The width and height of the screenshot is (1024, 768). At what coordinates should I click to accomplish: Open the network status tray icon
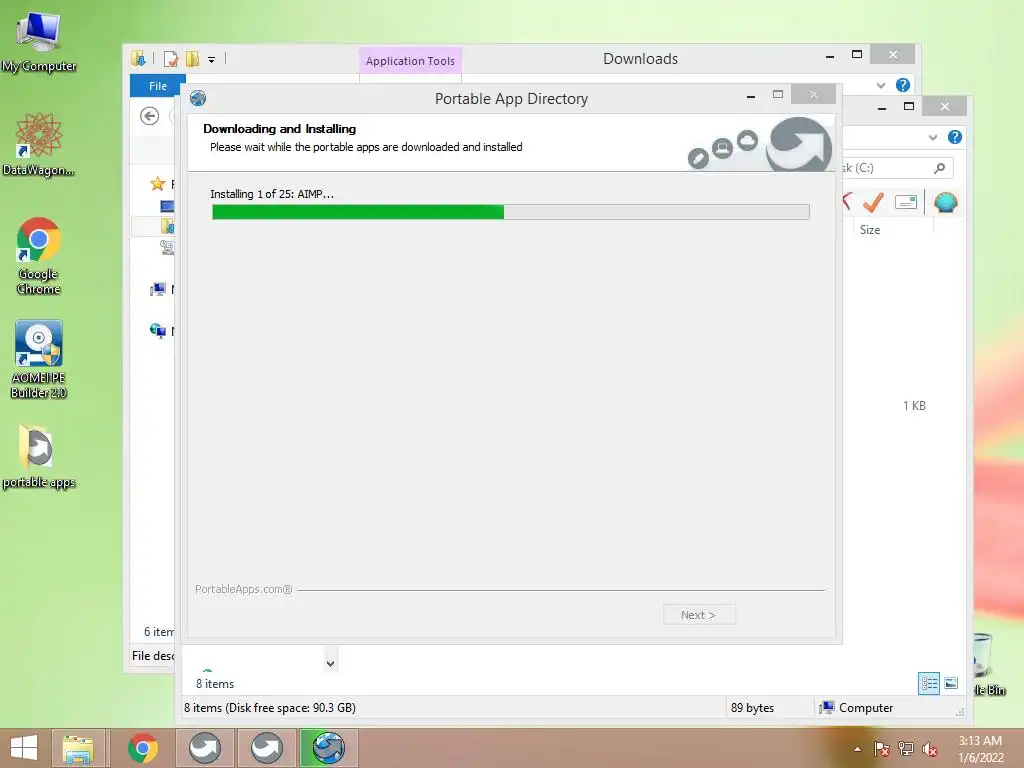point(906,749)
